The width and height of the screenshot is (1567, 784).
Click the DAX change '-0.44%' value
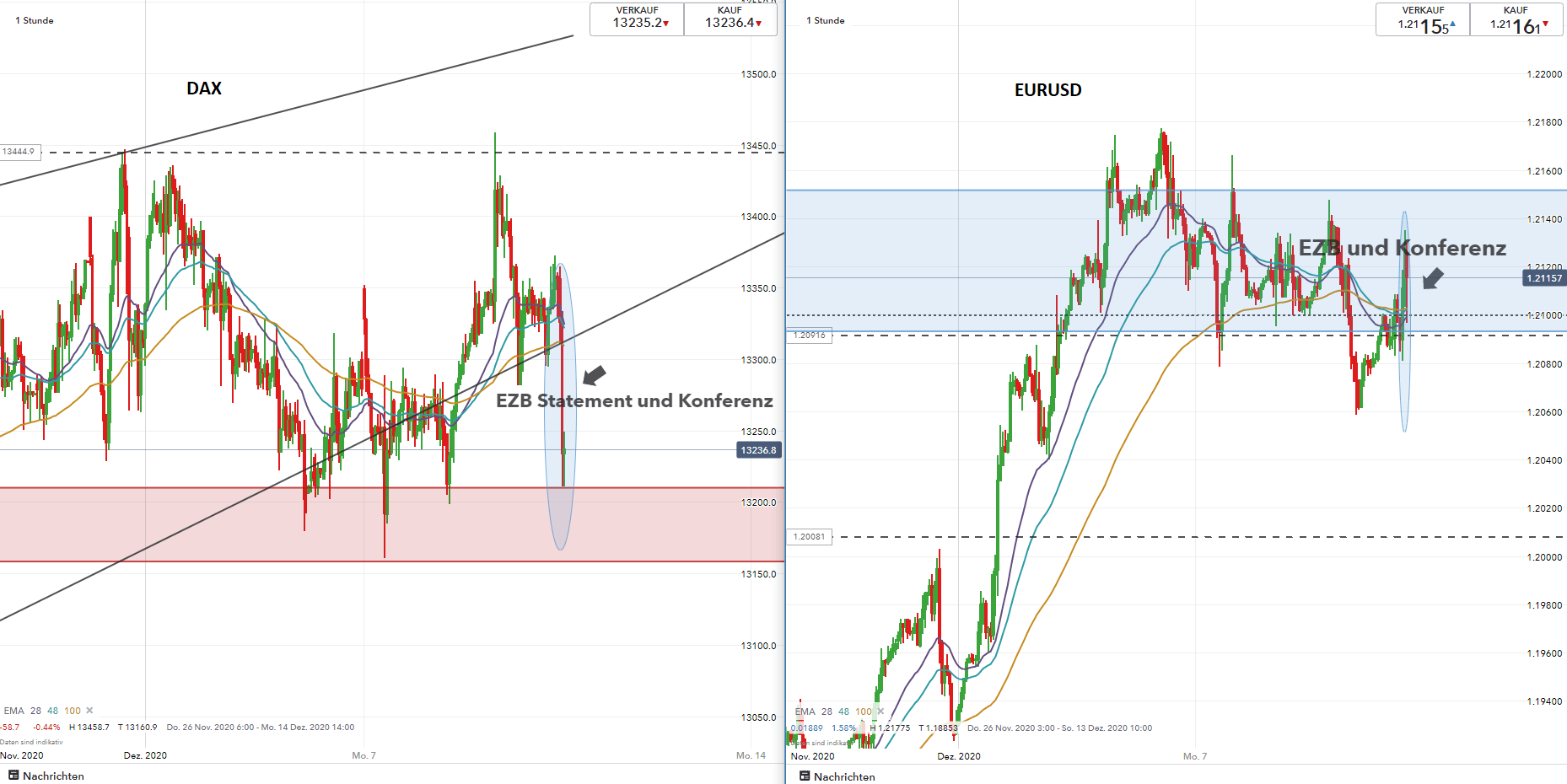(46, 727)
